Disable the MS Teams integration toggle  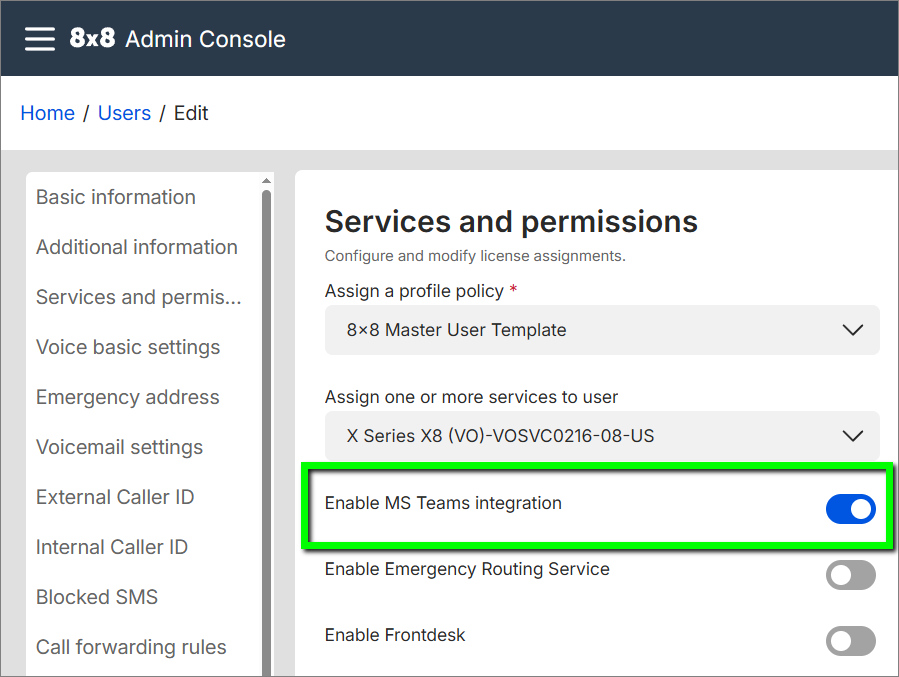[850, 509]
